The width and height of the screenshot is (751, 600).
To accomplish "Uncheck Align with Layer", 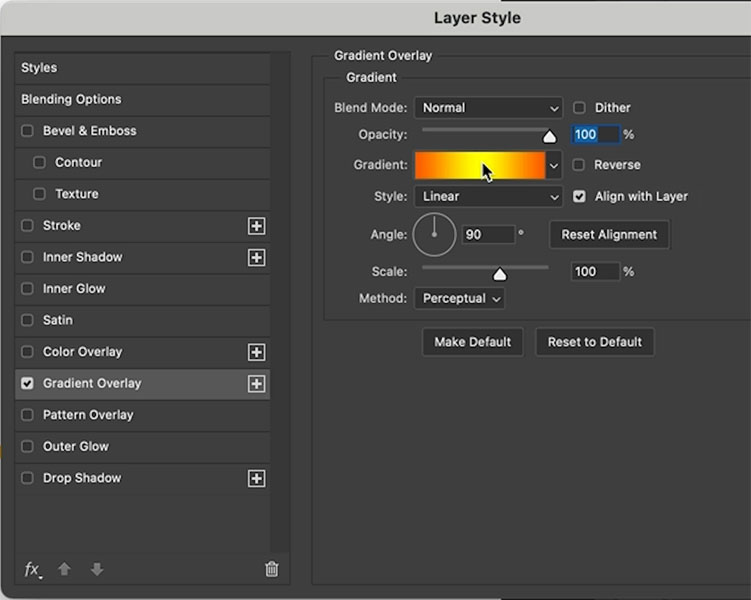I will 579,196.
